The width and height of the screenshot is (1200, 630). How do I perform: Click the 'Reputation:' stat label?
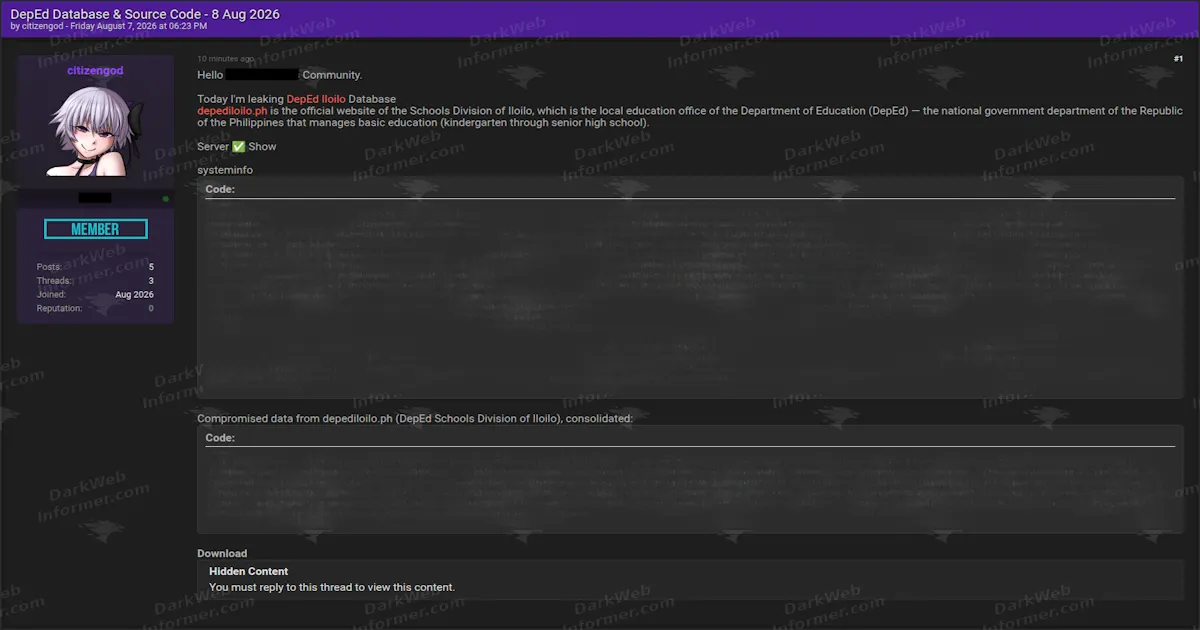(59, 309)
